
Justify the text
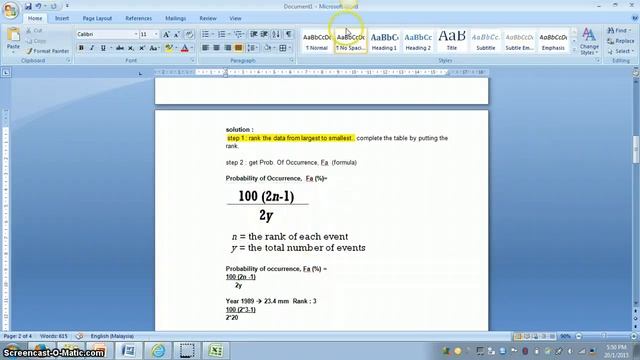click(238, 48)
